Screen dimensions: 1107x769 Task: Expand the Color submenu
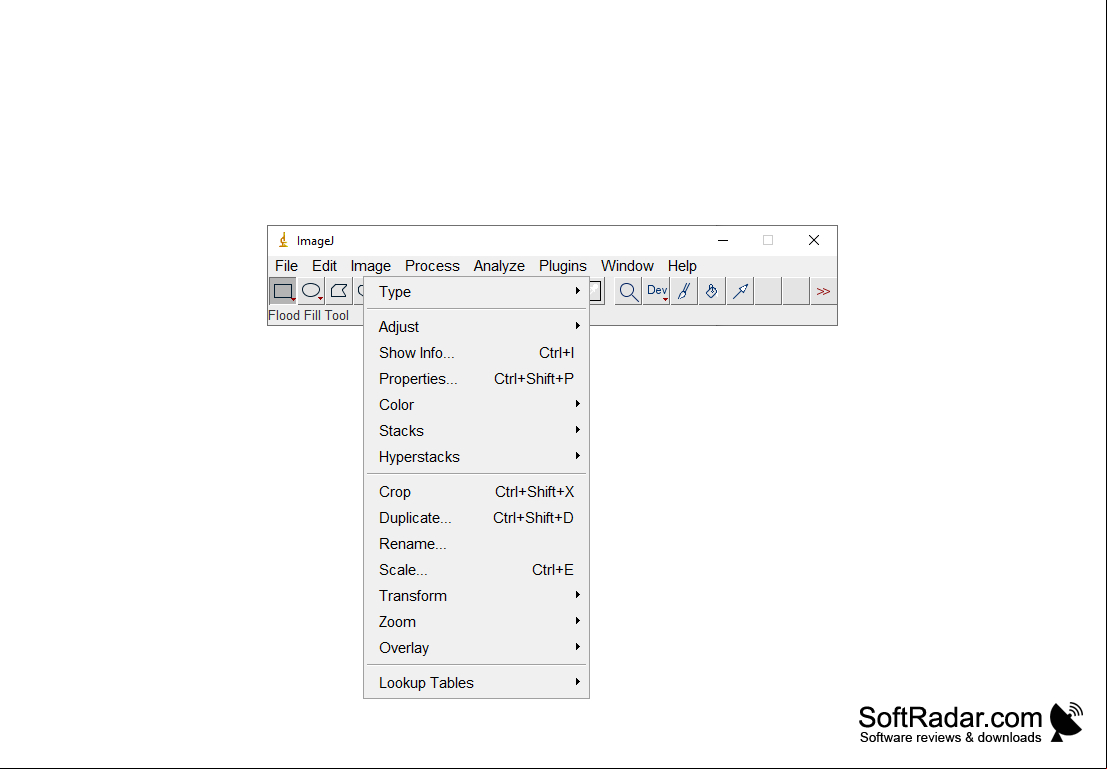(x=477, y=405)
